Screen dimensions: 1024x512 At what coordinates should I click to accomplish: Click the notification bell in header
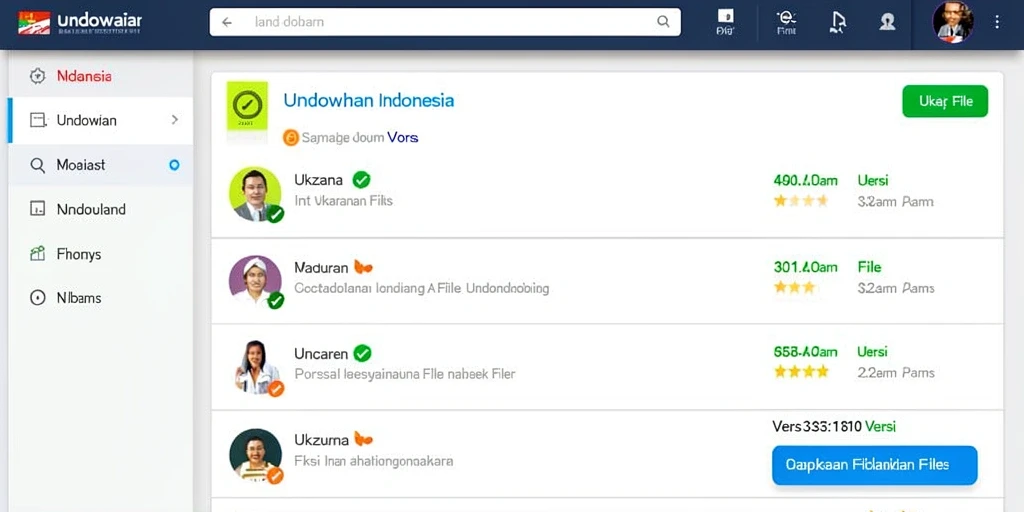pyautogui.click(x=837, y=22)
